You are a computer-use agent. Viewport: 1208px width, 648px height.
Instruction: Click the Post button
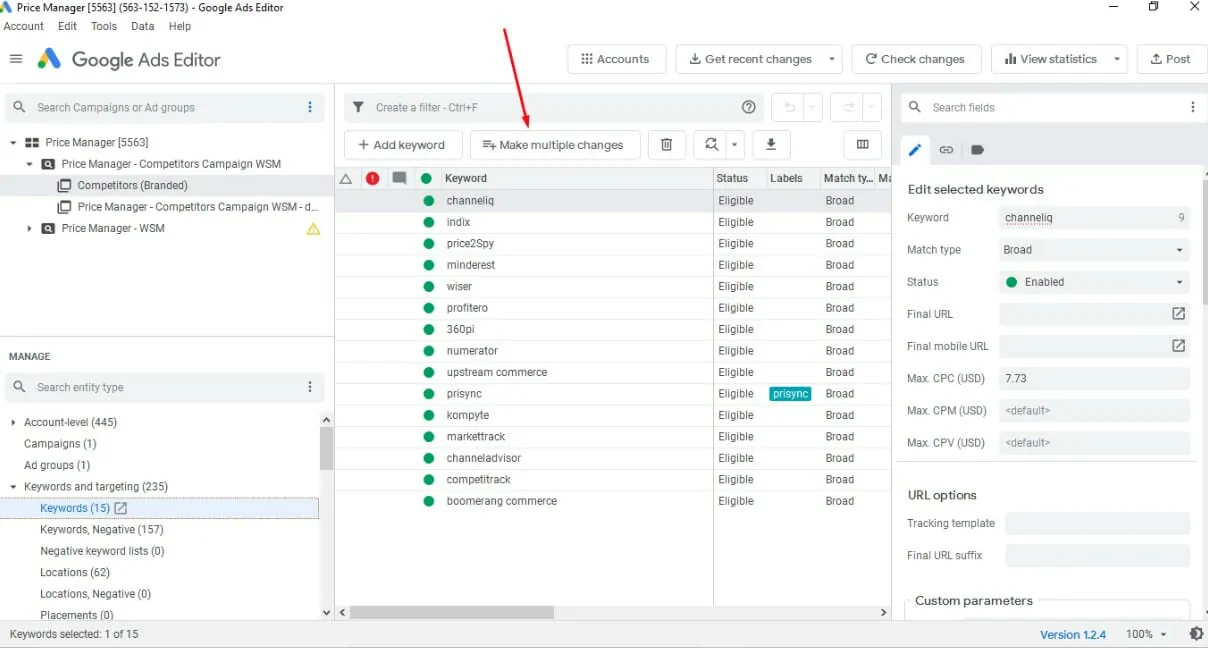pos(1172,59)
